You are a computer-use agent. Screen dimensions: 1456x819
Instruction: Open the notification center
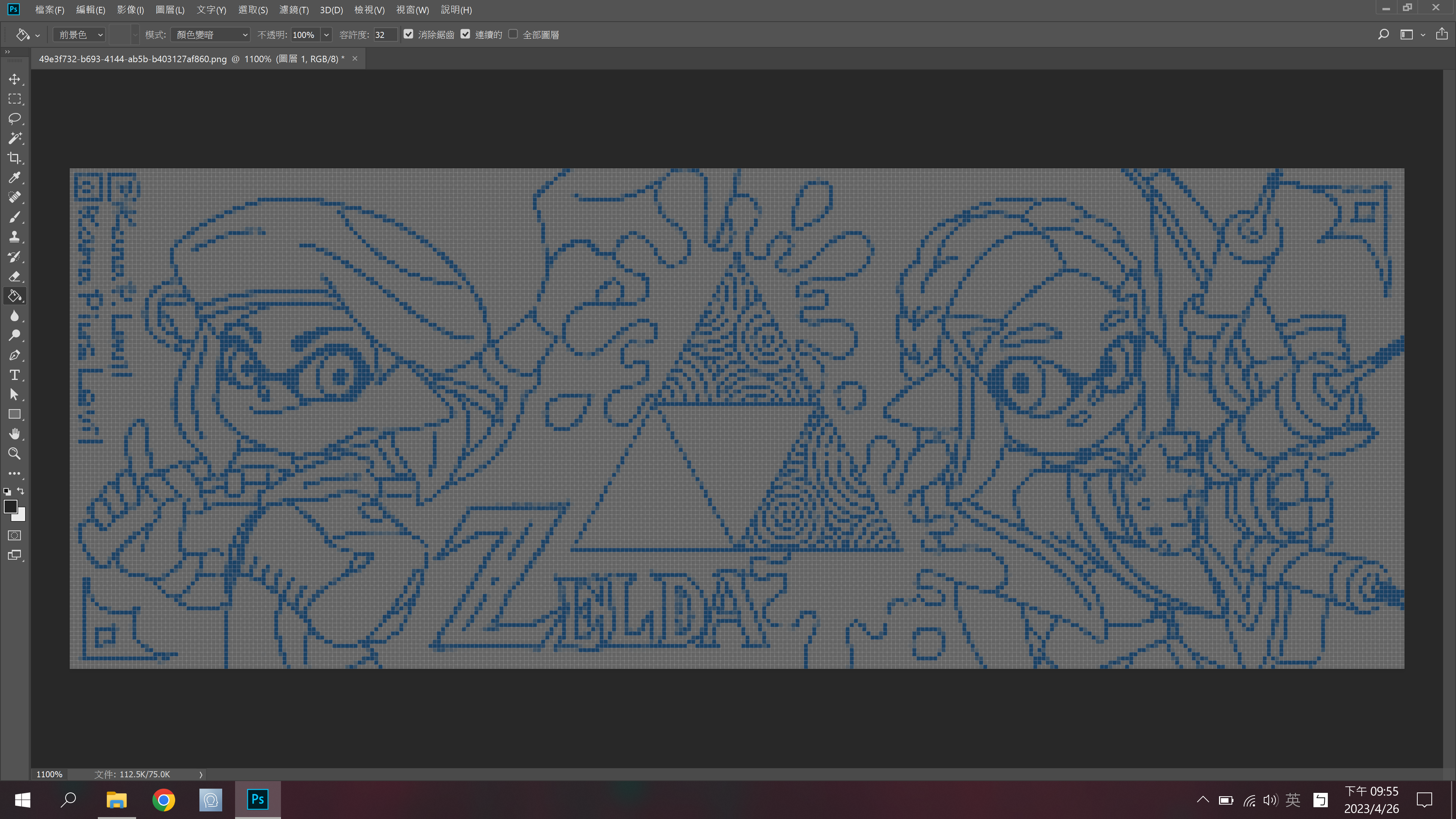click(x=1425, y=800)
